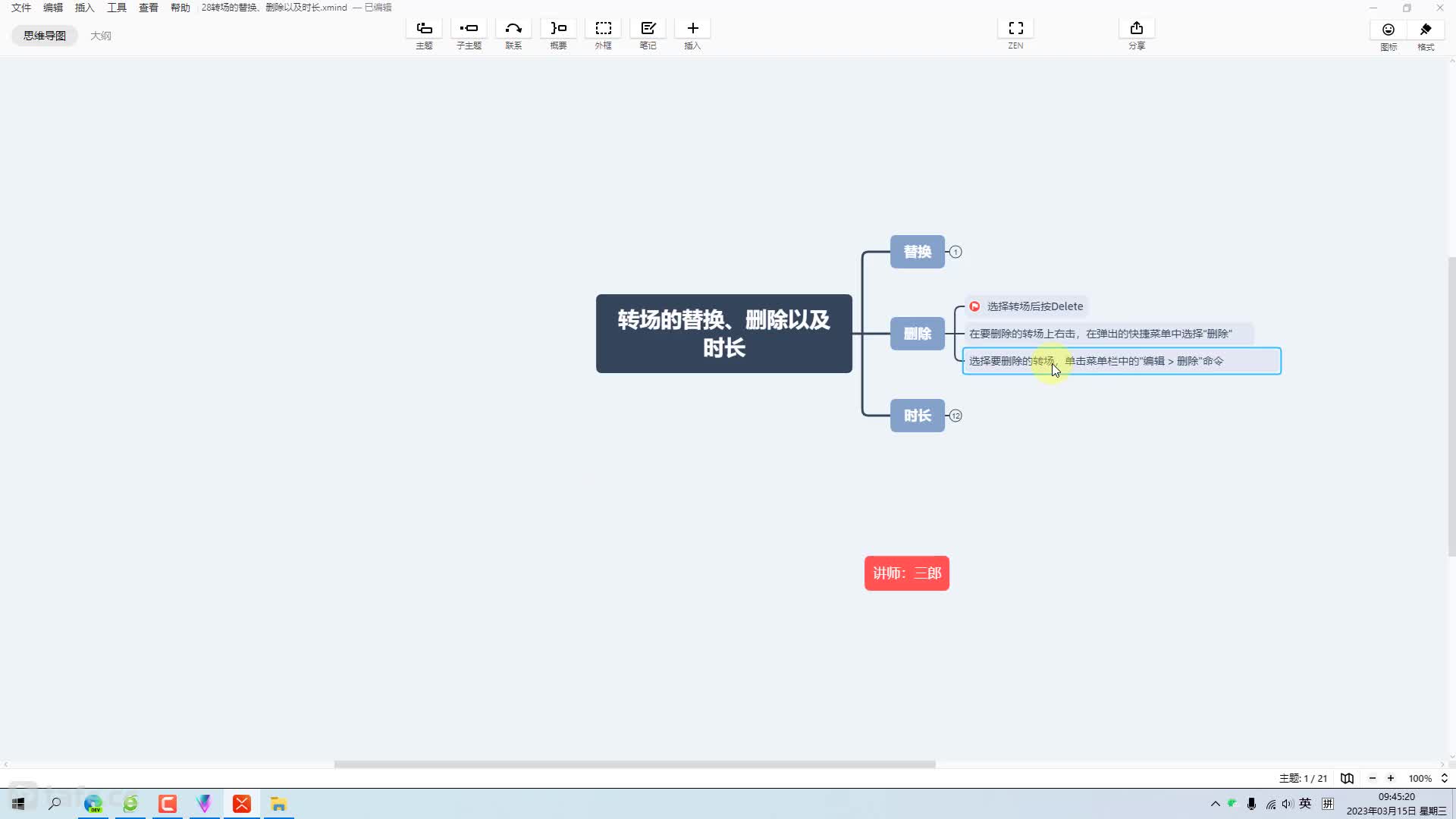Open the clock and date 09:45:20
The image size is (1456, 819).
click(x=1397, y=804)
